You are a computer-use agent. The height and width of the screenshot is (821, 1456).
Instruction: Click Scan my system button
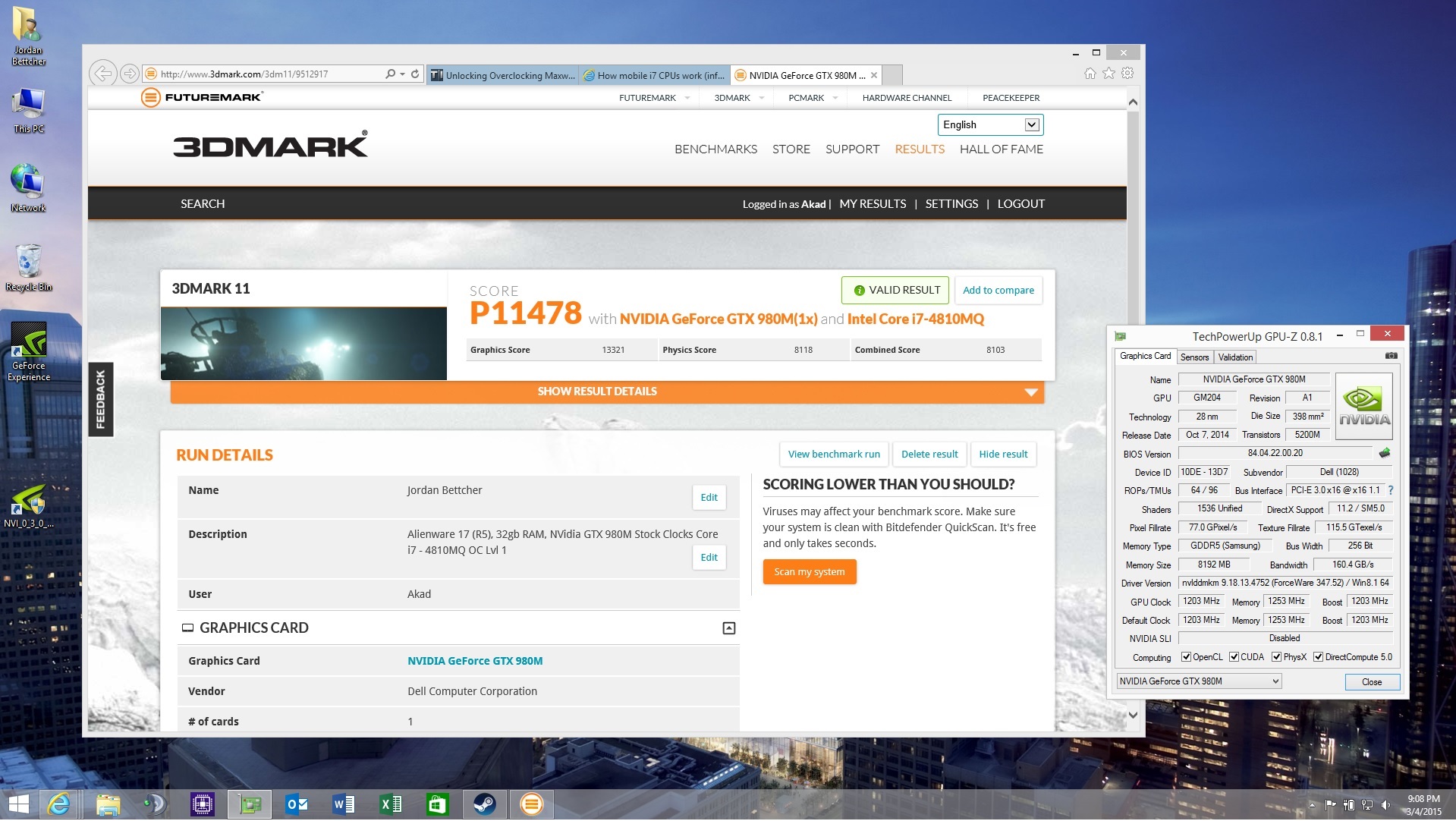pos(809,572)
